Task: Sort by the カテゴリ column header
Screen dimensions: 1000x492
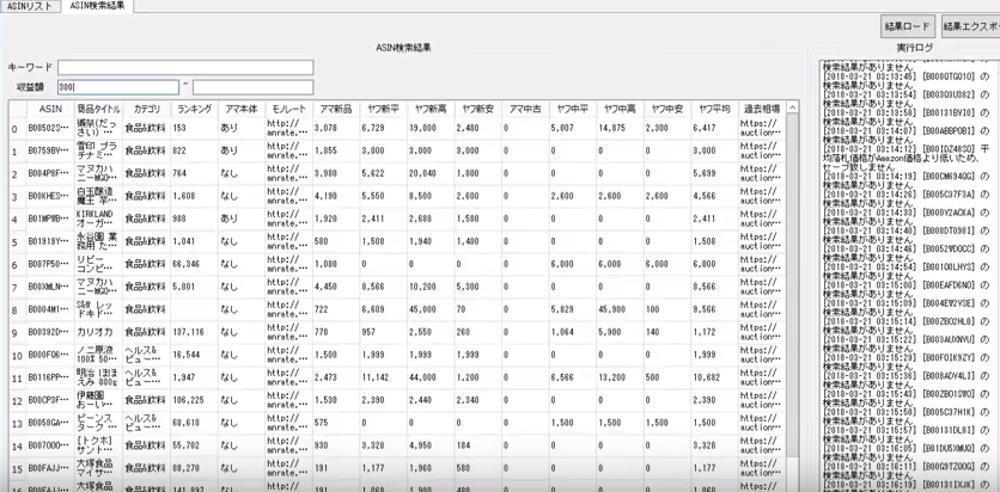Action: (146, 108)
